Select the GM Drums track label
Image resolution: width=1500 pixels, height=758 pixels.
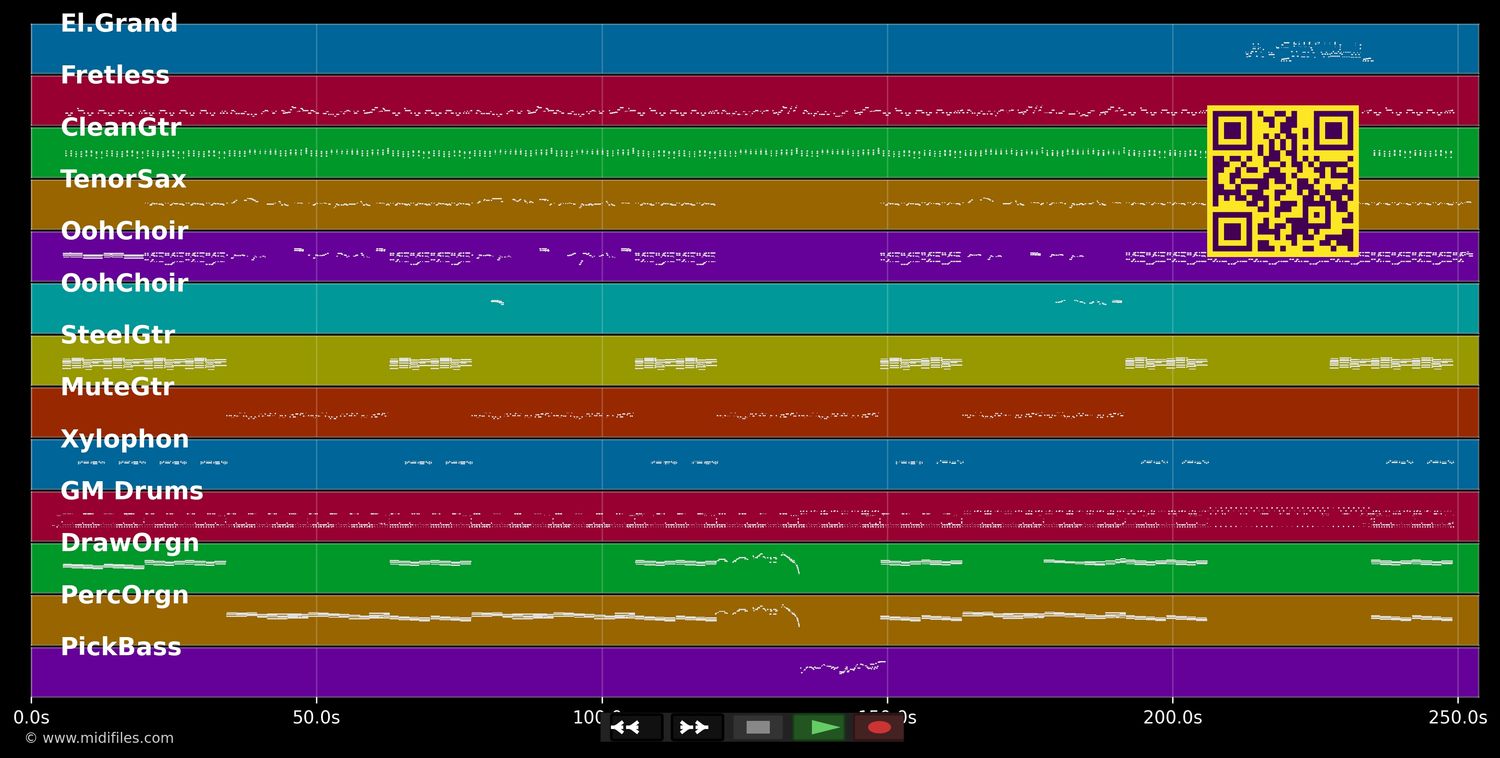coord(132,491)
